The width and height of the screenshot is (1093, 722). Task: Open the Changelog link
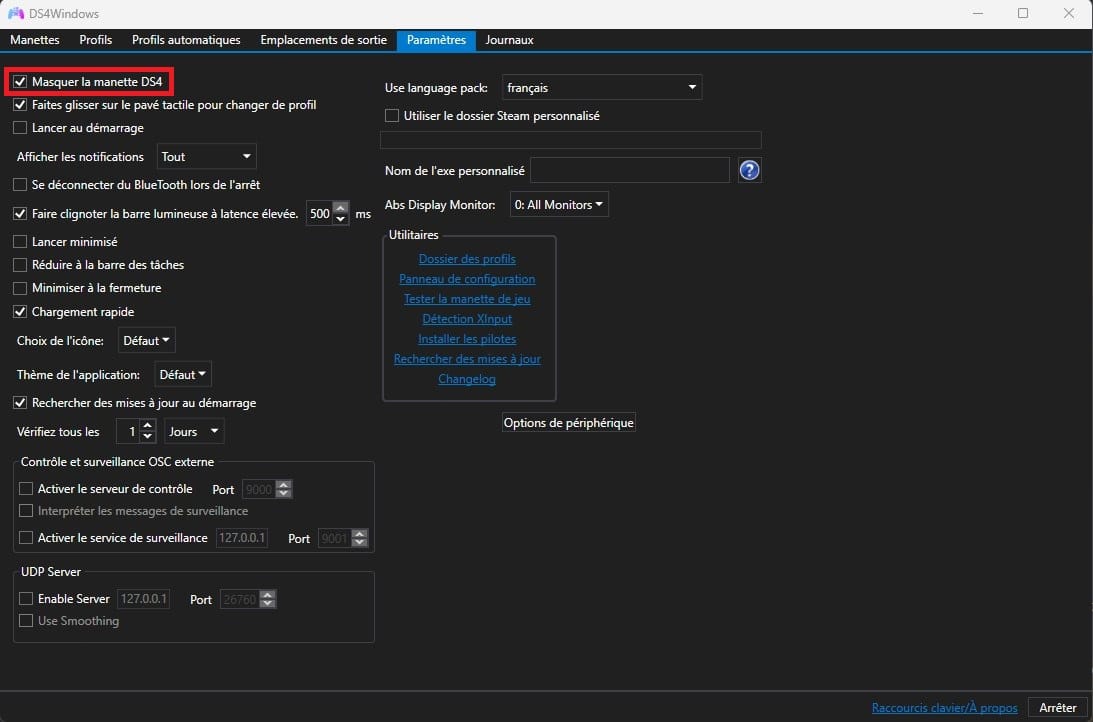467,379
